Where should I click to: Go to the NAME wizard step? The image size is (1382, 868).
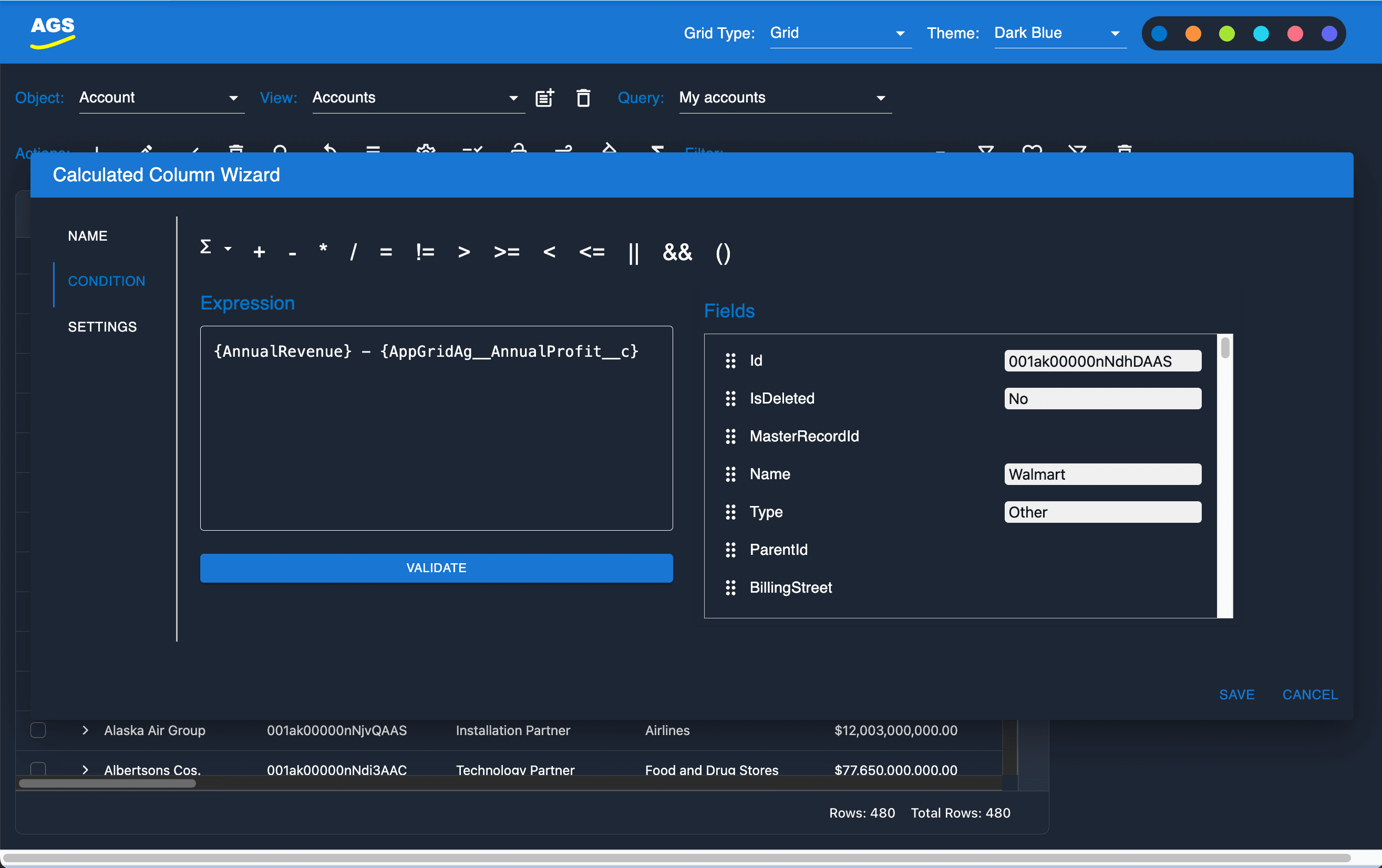click(87, 236)
